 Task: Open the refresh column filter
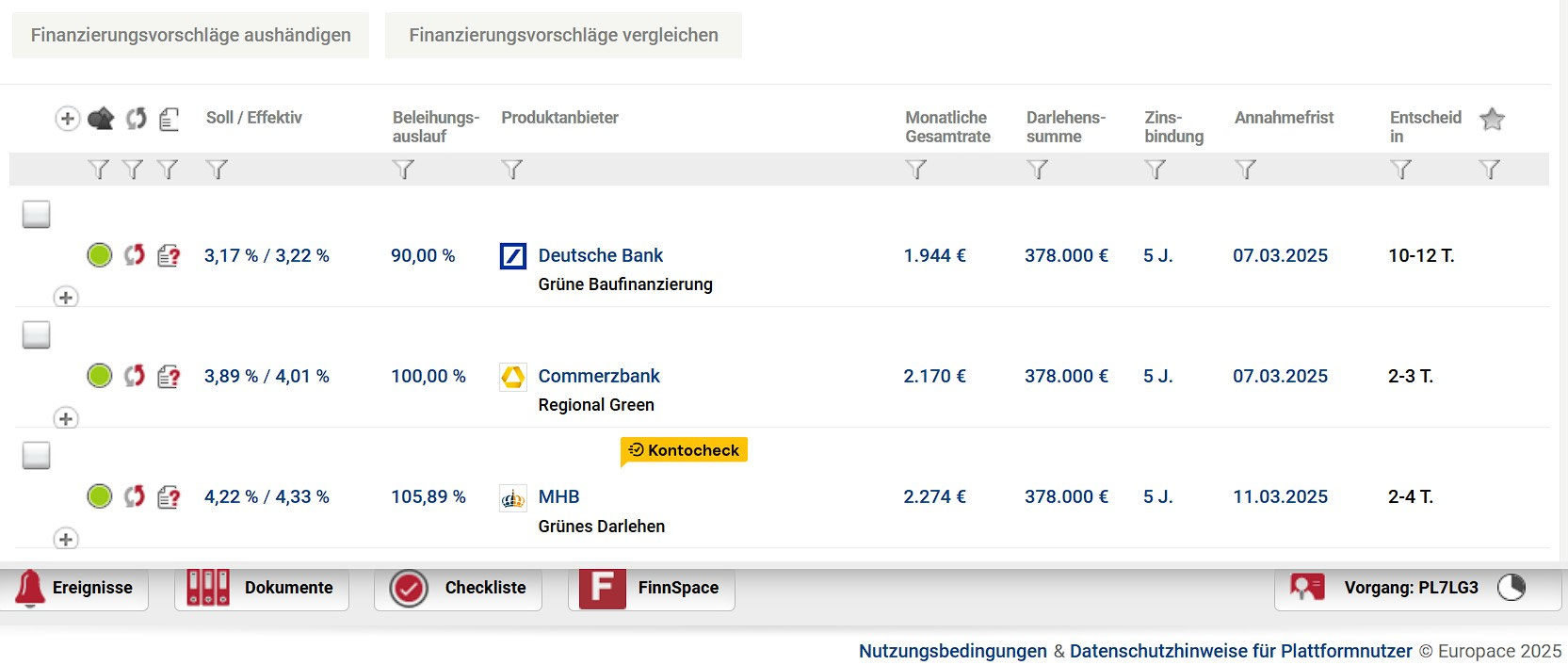click(x=133, y=170)
